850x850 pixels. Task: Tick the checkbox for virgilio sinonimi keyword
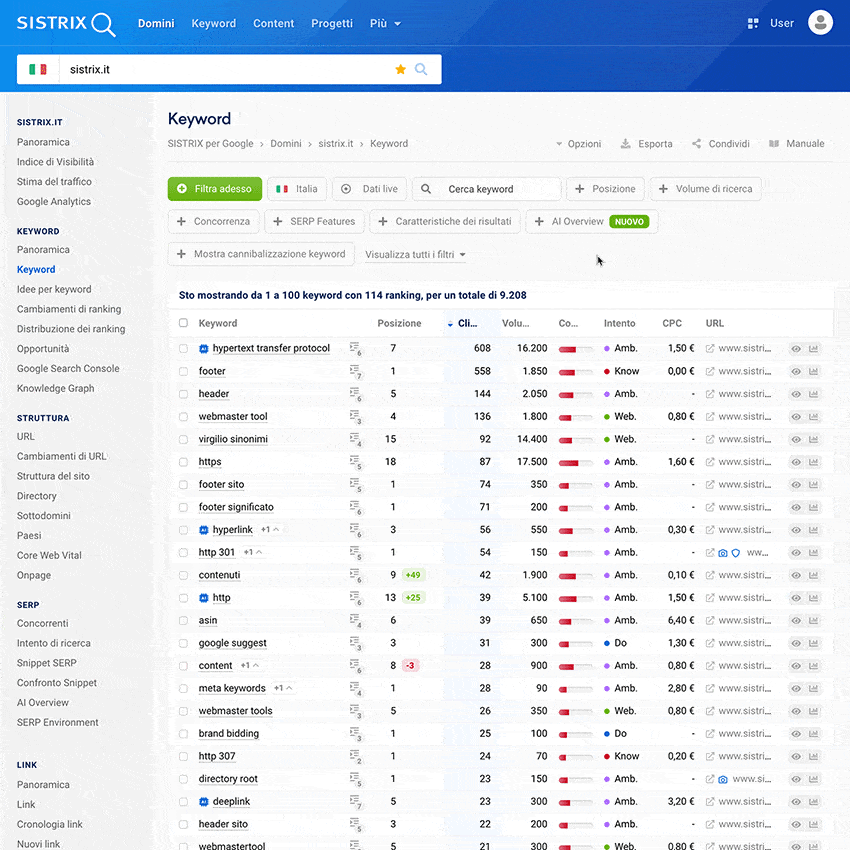(x=183, y=439)
